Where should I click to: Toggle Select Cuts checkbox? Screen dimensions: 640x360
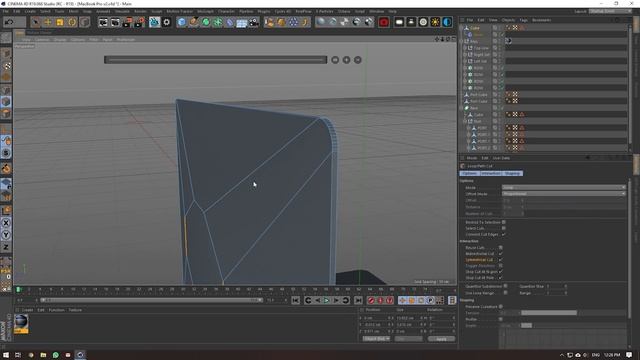click(x=504, y=228)
